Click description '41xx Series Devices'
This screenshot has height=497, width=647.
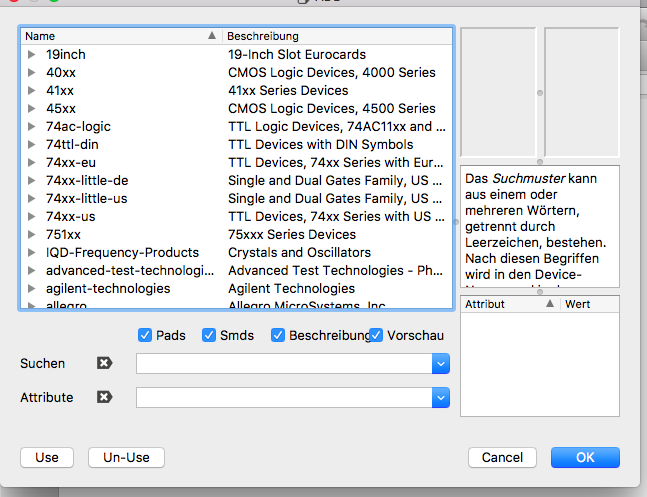tap(288, 90)
